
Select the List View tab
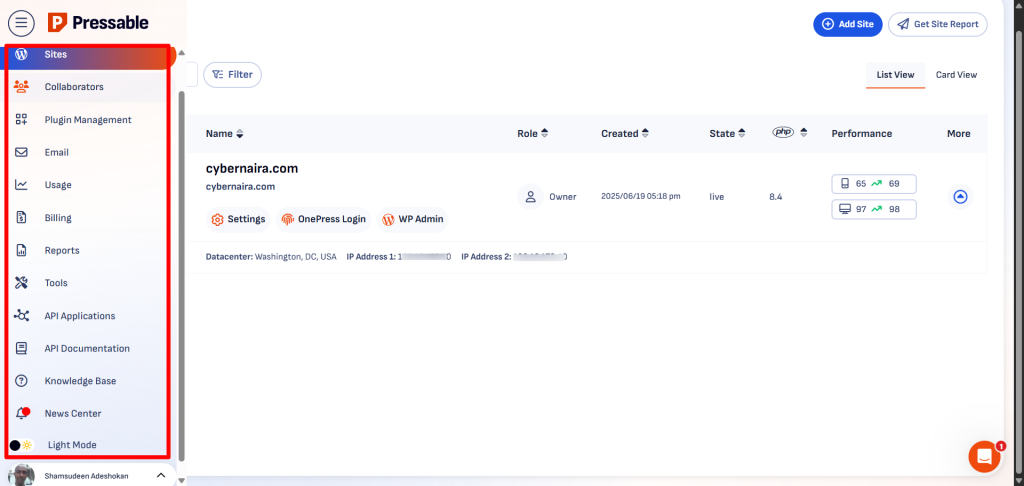click(895, 75)
